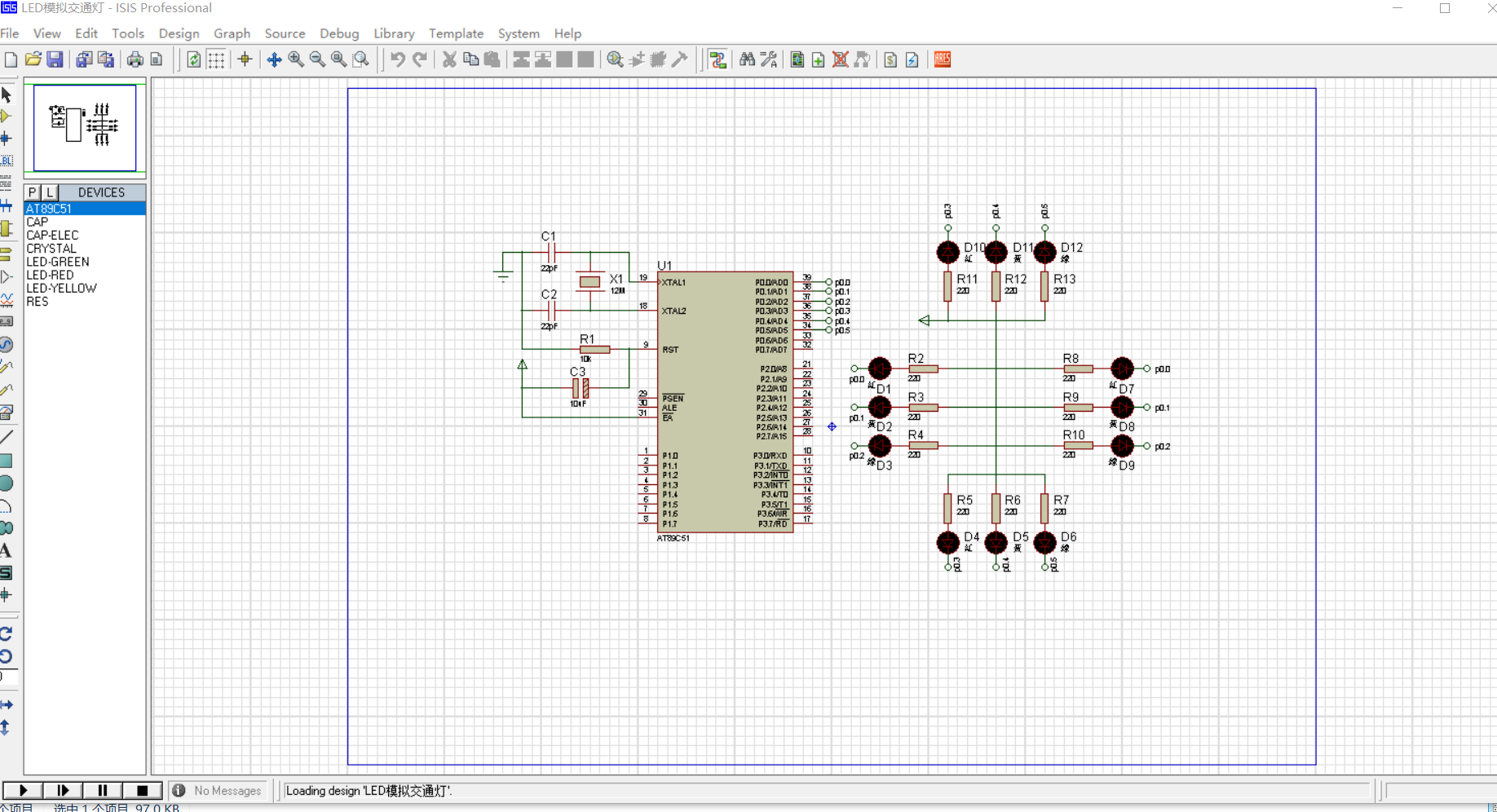Toggle the grid display button

pos(216,60)
